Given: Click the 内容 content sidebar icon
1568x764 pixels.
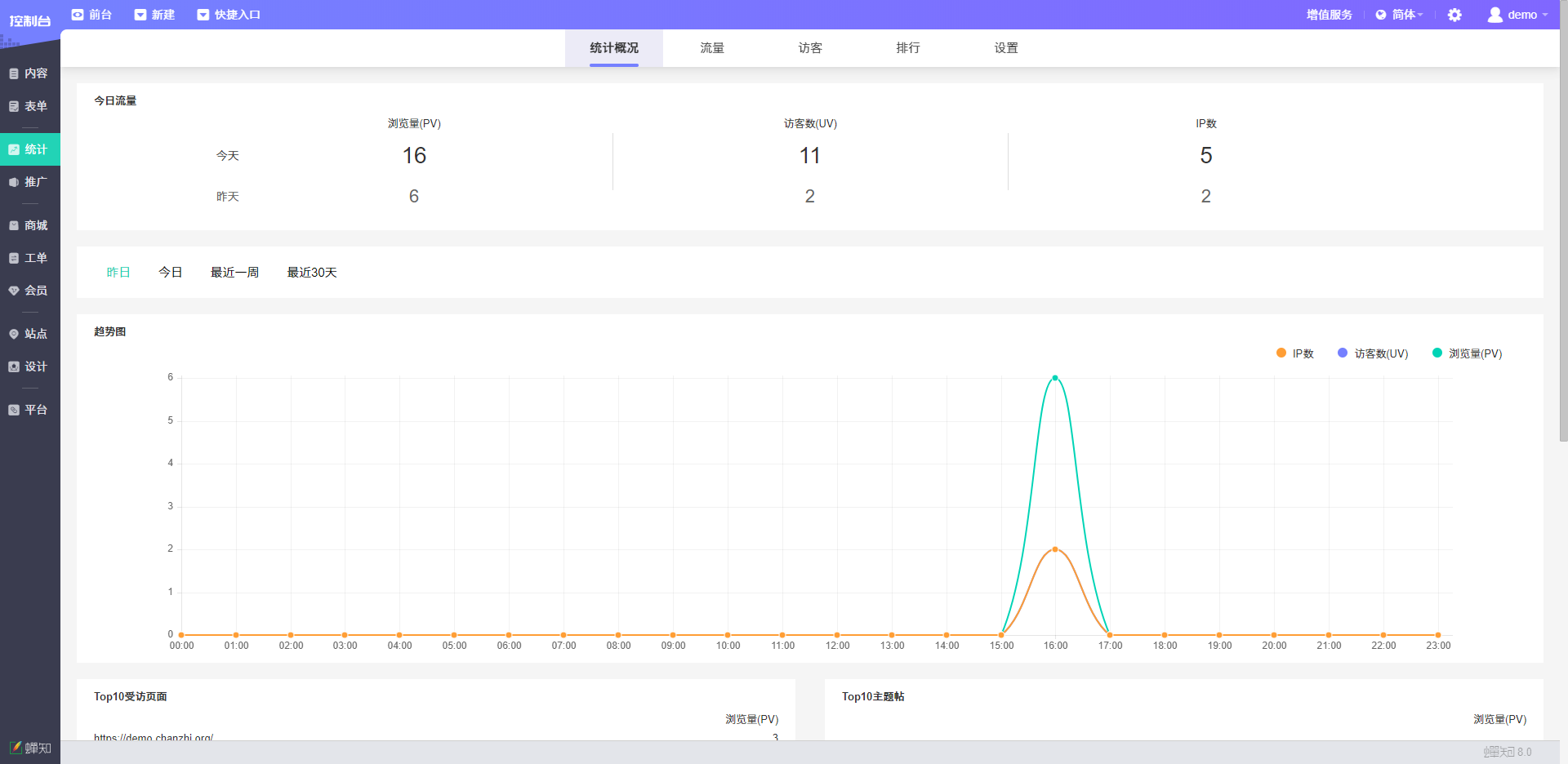Looking at the screenshot, I should (x=14, y=73).
